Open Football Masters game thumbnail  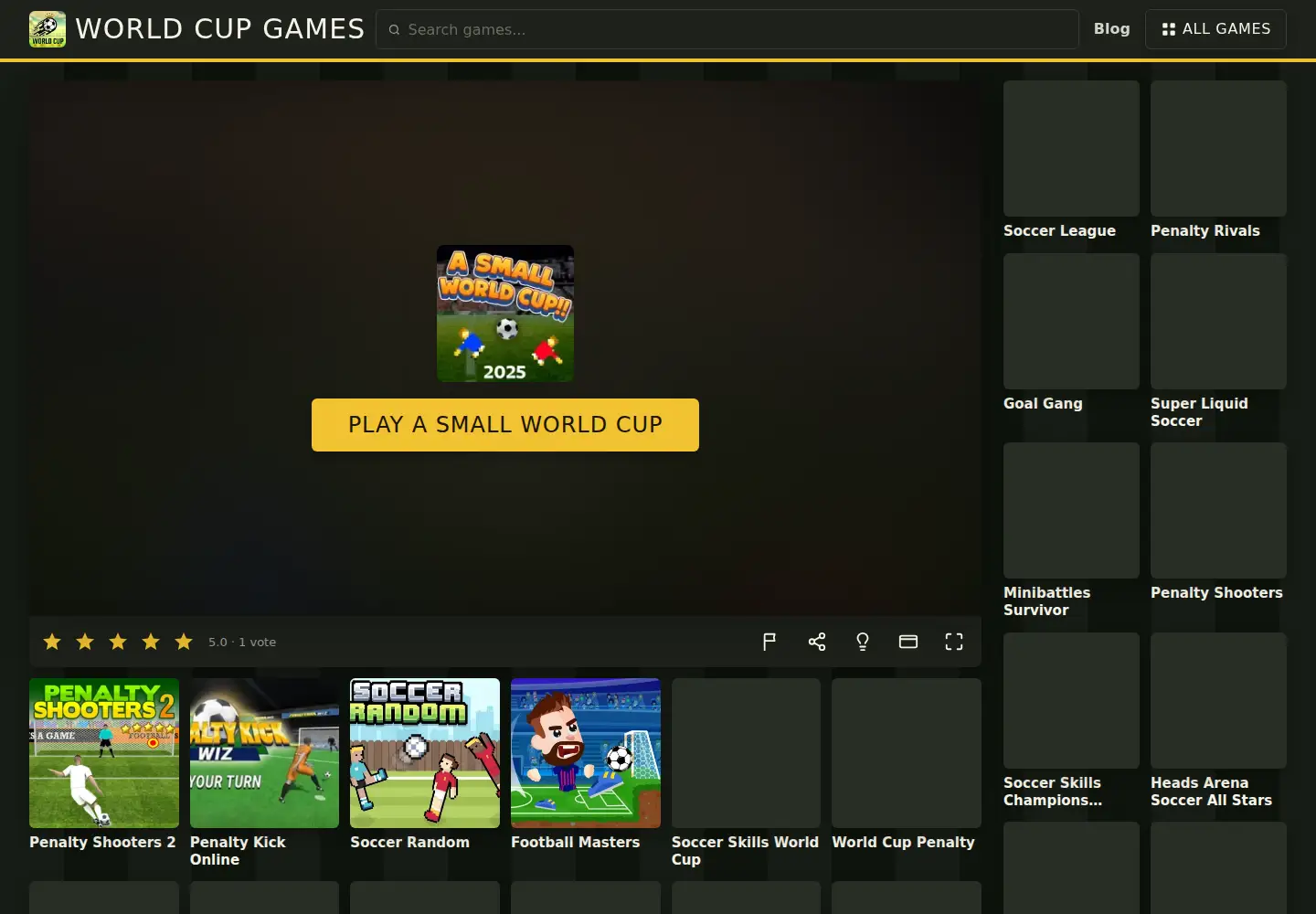pyautogui.click(x=586, y=753)
